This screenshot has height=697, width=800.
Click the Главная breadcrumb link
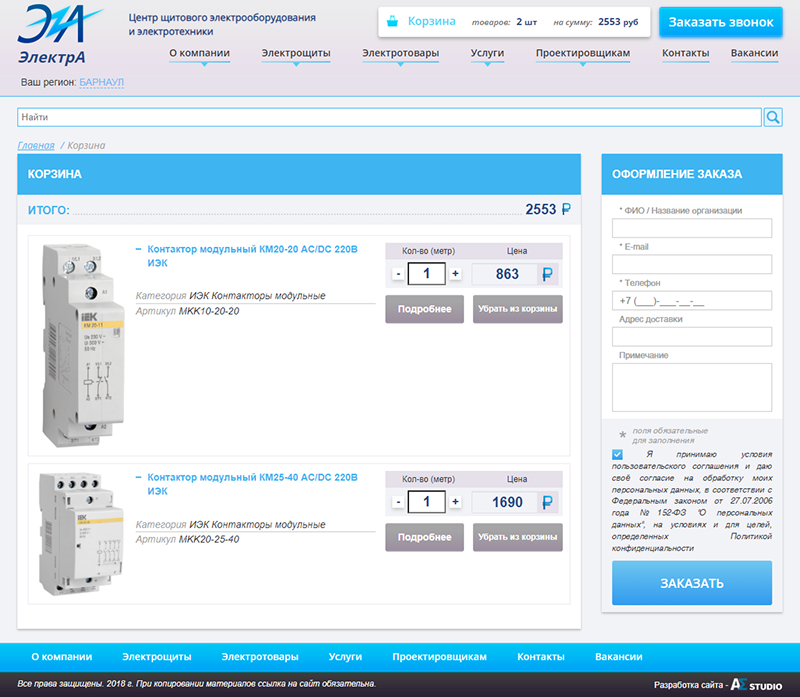click(x=36, y=146)
